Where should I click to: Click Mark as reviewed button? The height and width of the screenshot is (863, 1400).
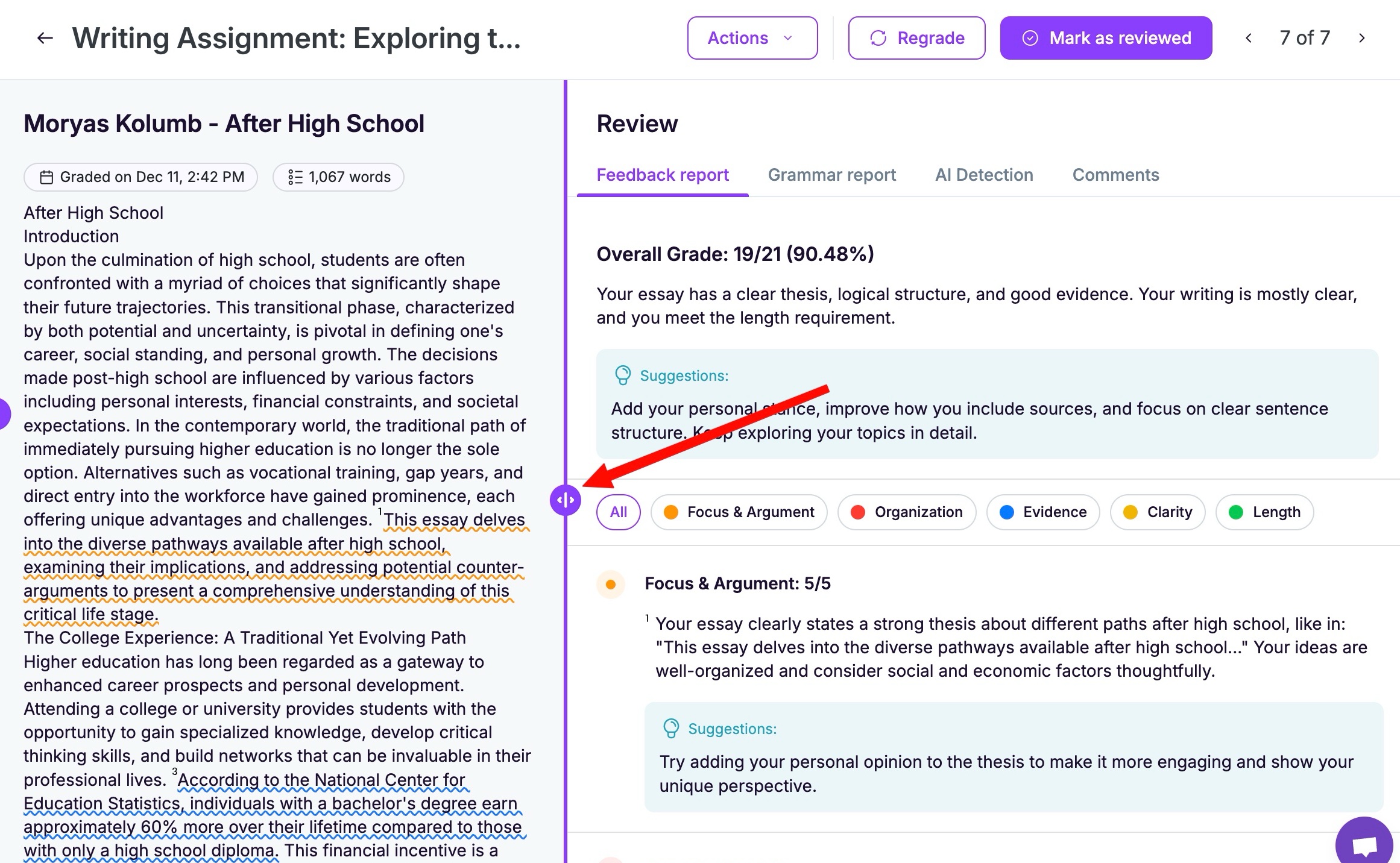click(x=1106, y=39)
